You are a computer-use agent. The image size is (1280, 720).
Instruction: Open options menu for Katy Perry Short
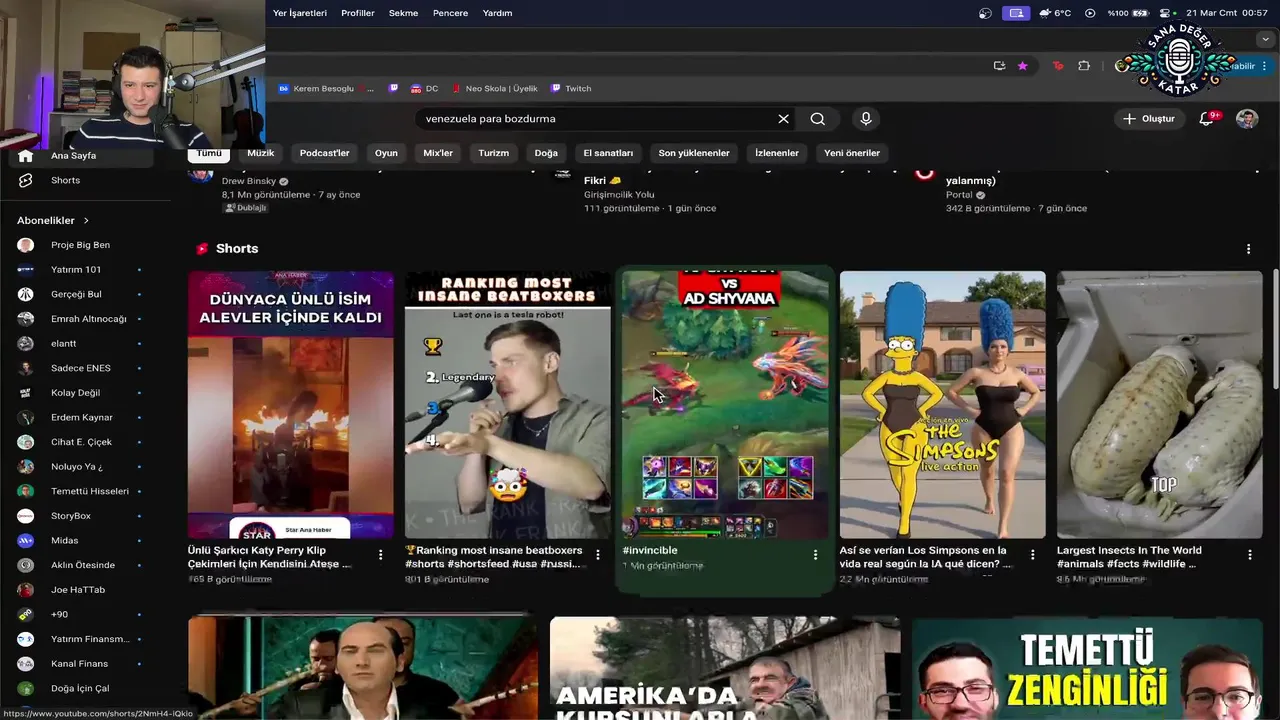(380, 555)
